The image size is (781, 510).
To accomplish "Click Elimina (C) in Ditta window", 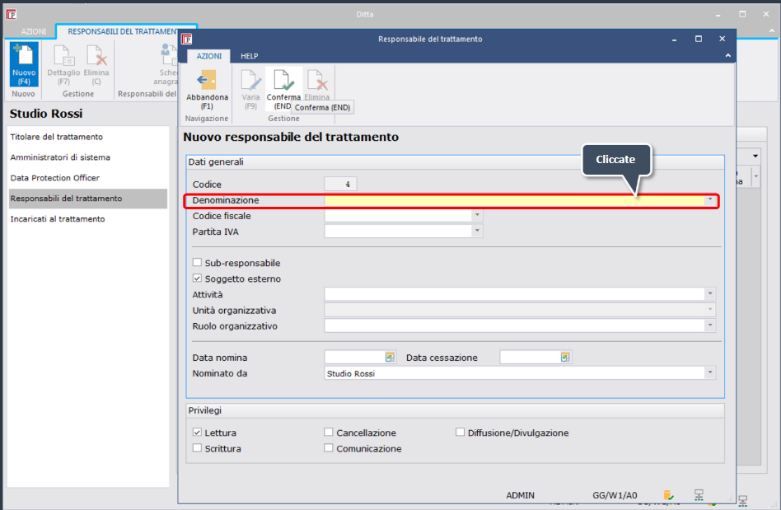I will [x=96, y=64].
